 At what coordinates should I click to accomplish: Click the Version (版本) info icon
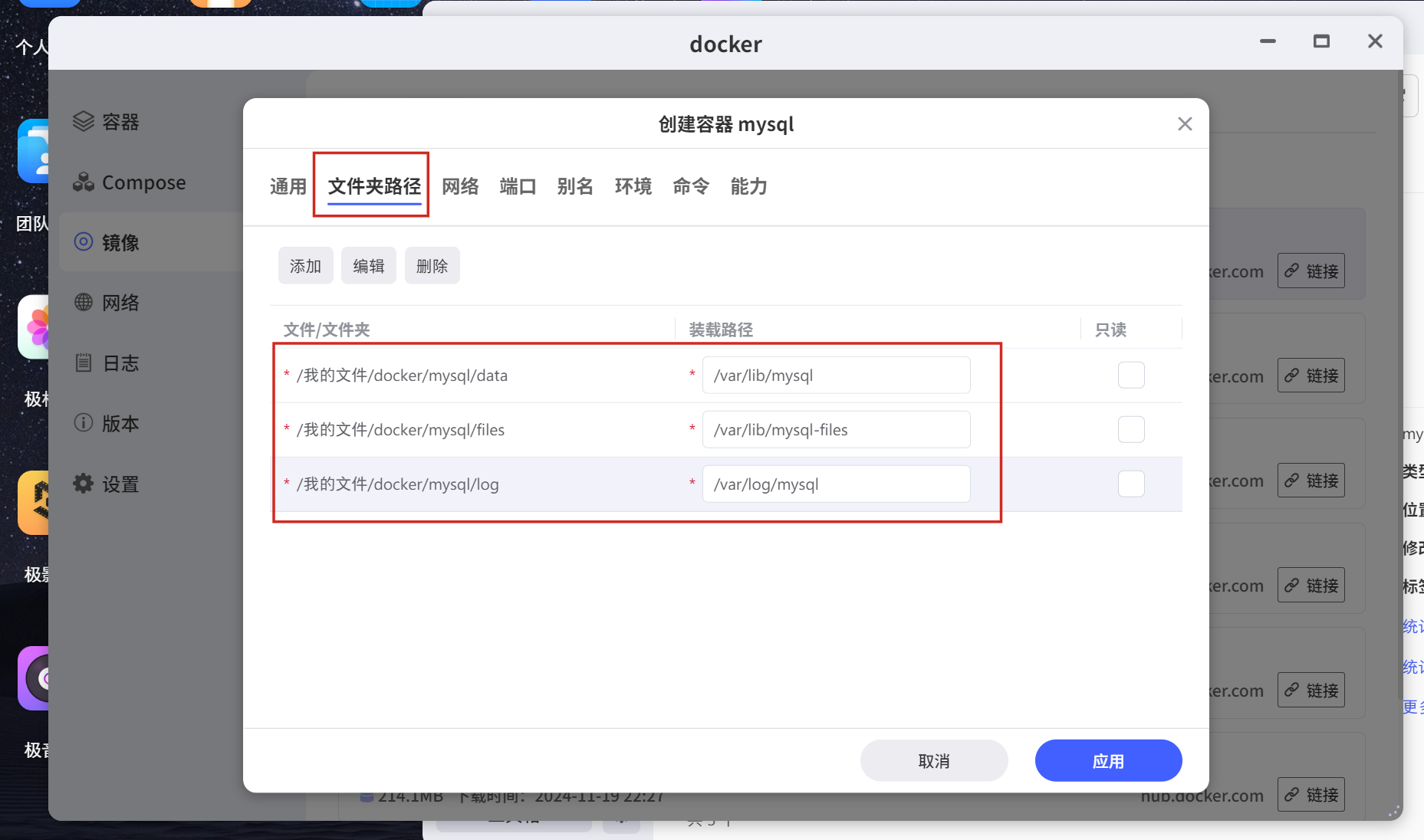83,423
